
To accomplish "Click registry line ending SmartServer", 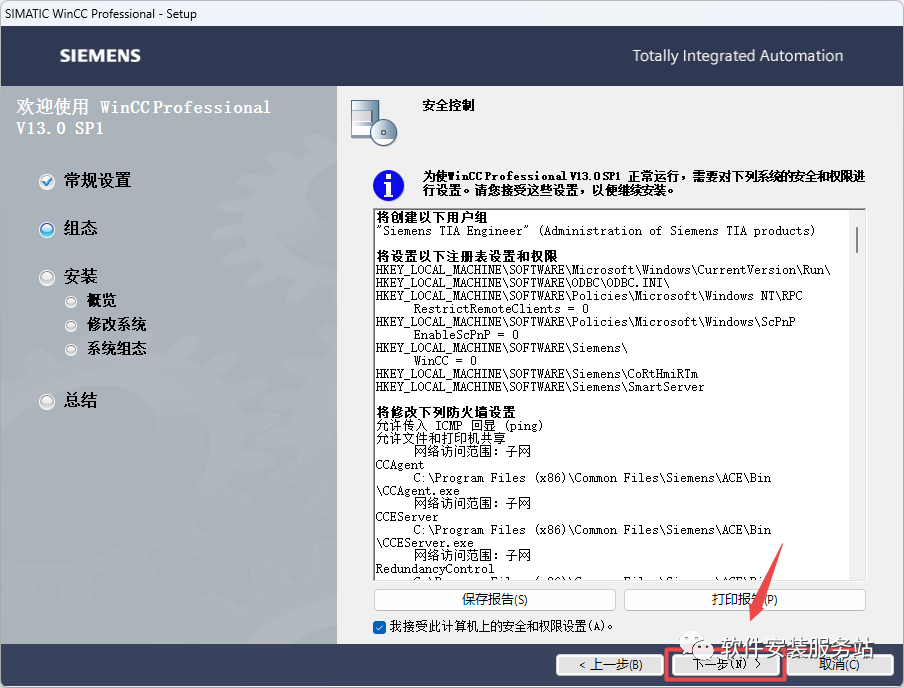I will [x=540, y=387].
